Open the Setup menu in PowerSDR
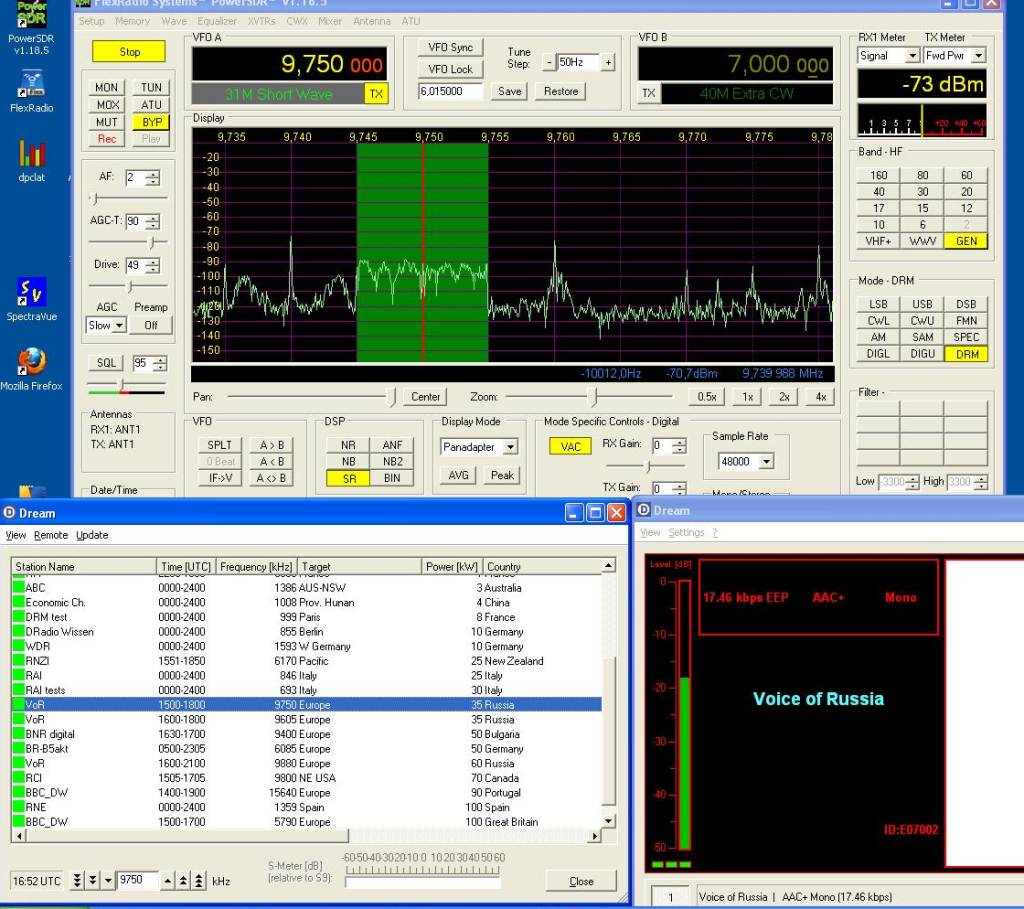Screen dimensions: 1024x909 click(91, 21)
